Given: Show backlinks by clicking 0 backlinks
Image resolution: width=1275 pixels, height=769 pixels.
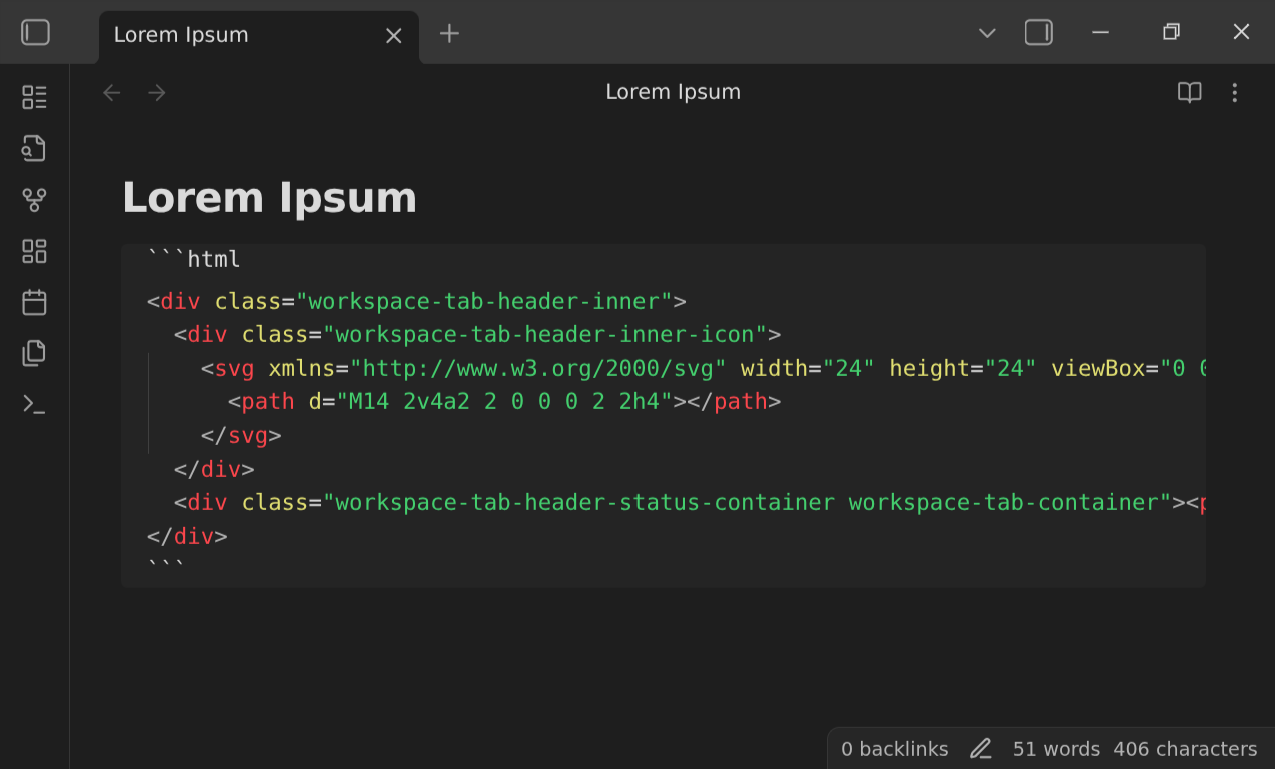Looking at the screenshot, I should coord(894,748).
